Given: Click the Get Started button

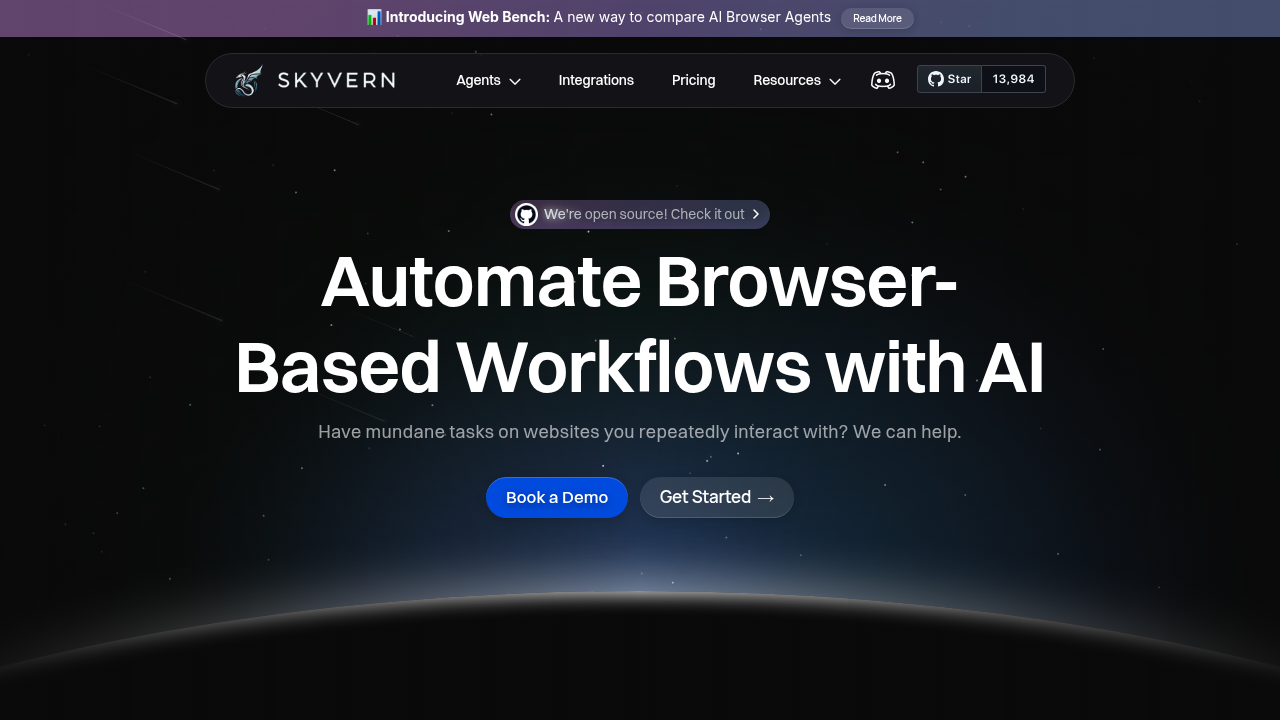Looking at the screenshot, I should tap(716, 497).
